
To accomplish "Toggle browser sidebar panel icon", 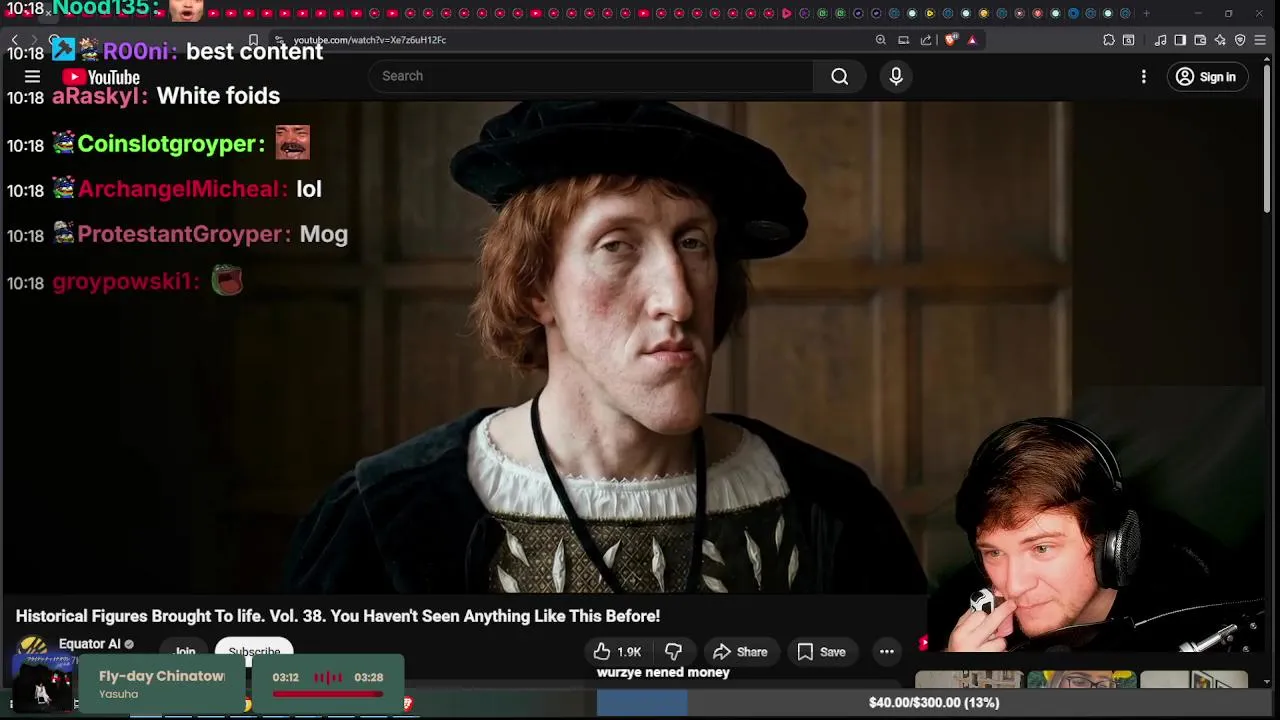I will click(1180, 40).
